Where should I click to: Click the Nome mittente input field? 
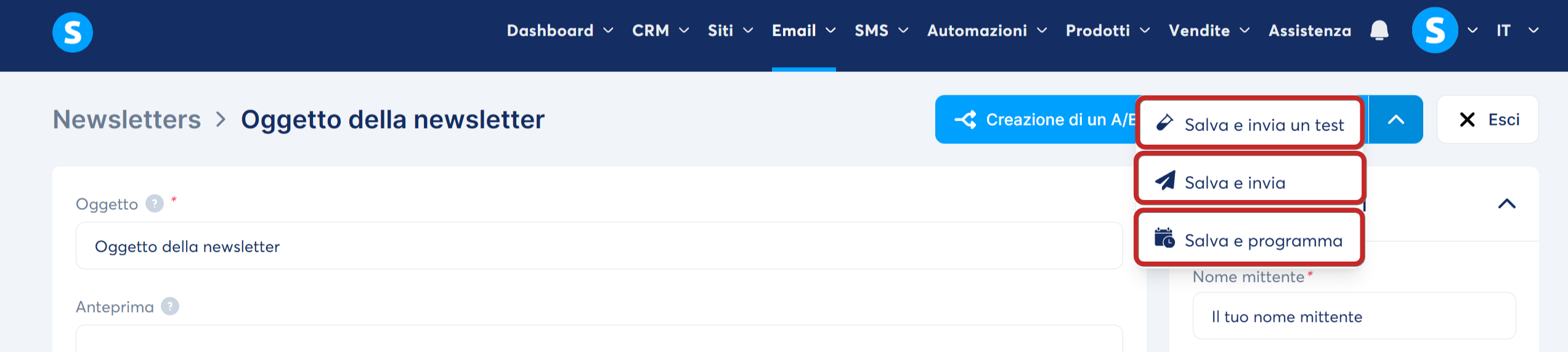coord(1354,316)
